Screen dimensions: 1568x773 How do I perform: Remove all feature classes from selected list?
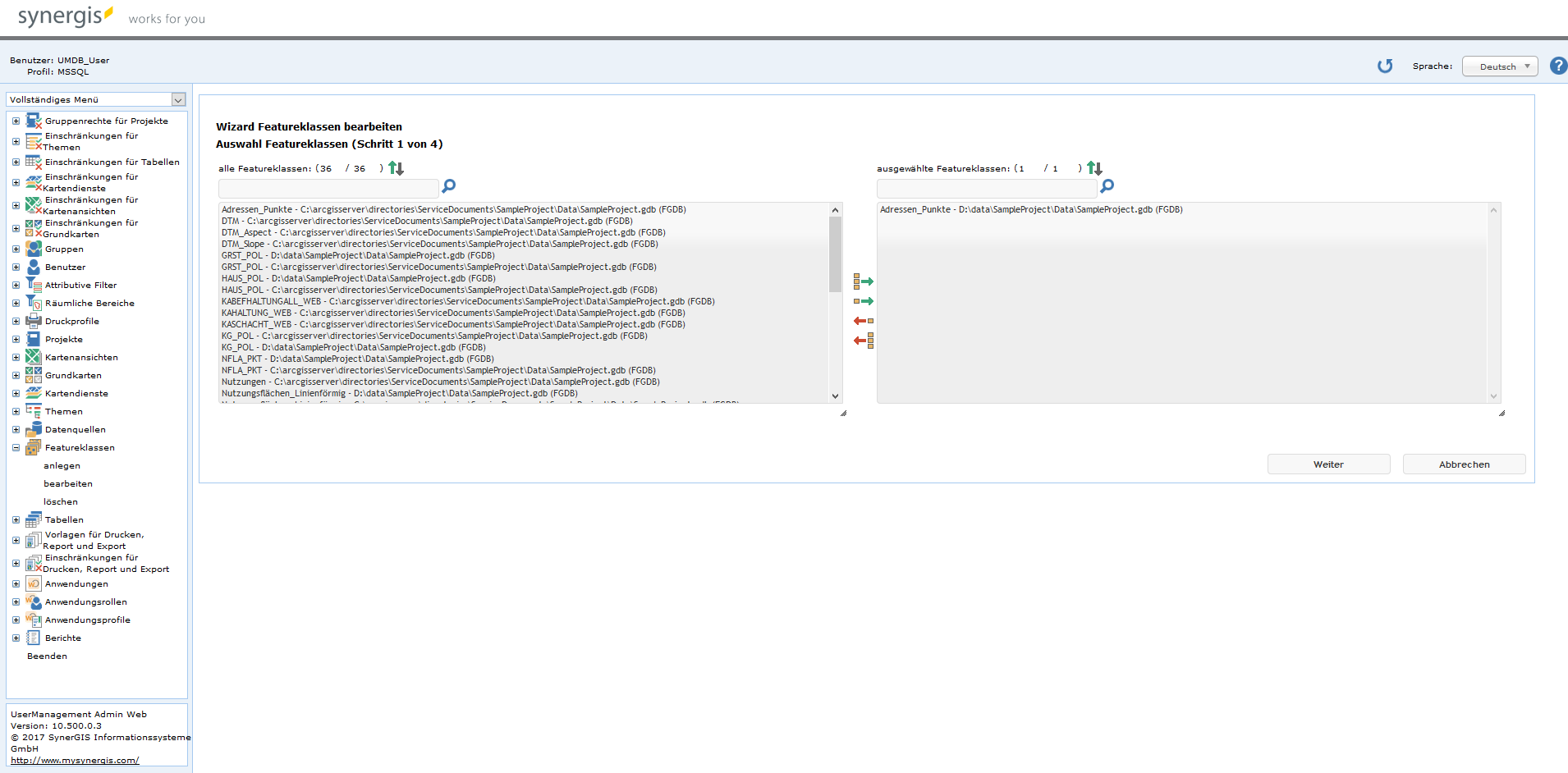[x=863, y=341]
